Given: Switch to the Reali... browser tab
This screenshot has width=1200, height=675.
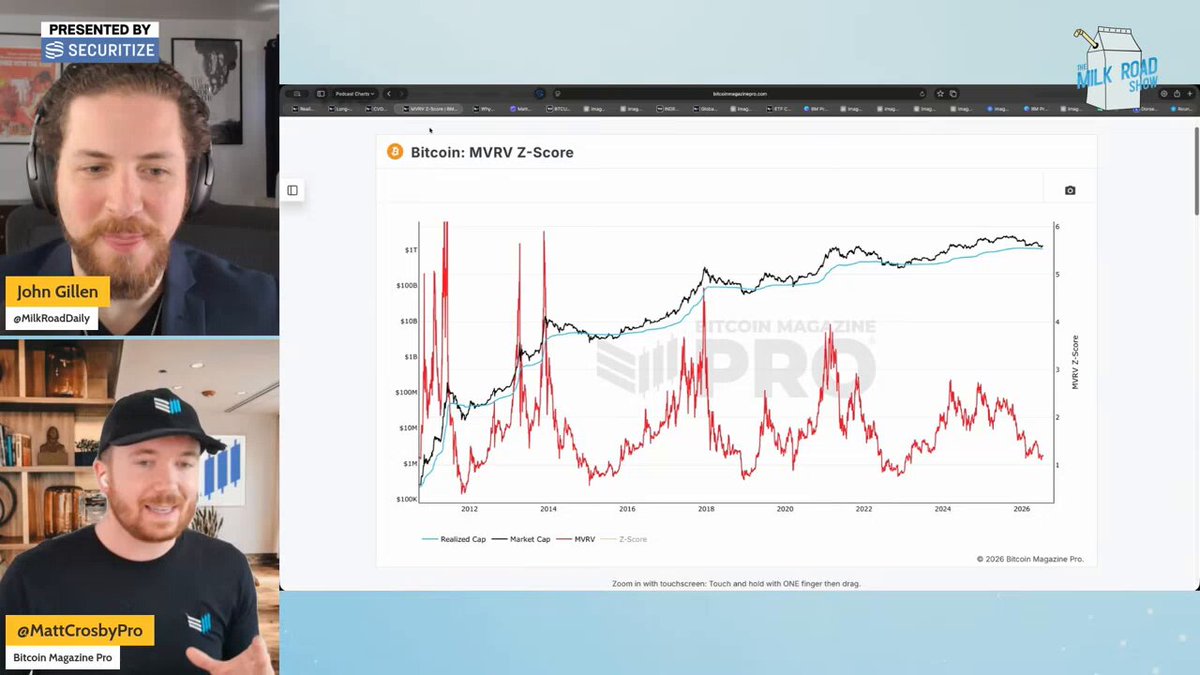Looking at the screenshot, I should point(302,108).
